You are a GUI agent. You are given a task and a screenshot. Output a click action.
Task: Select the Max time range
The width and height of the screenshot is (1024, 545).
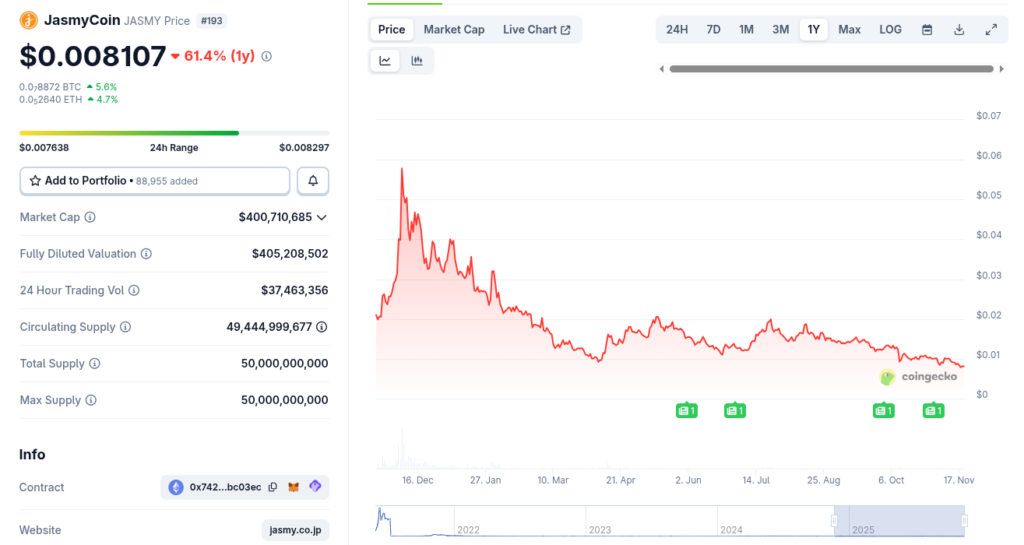[849, 30]
